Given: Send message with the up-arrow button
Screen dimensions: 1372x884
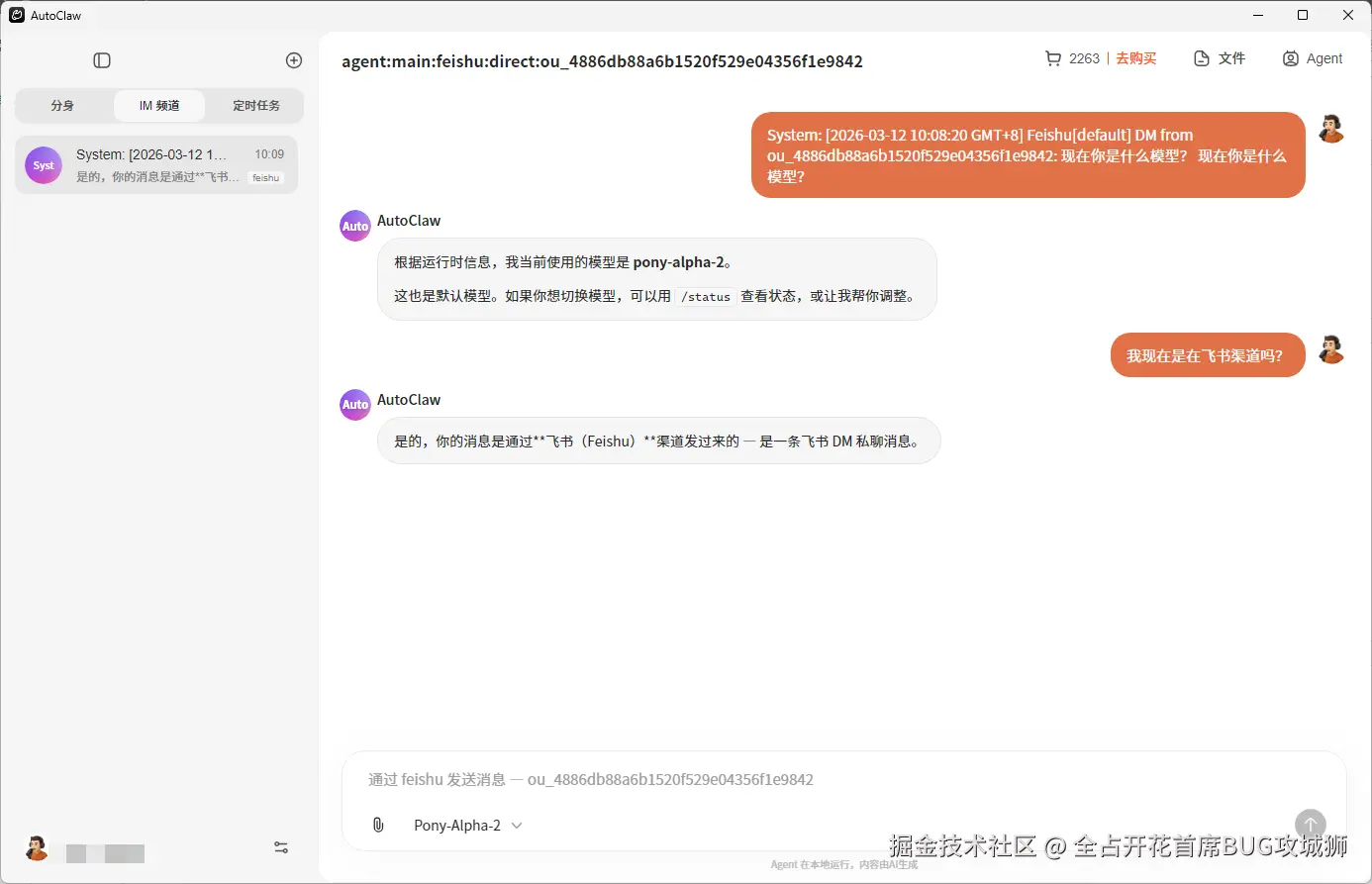Looking at the screenshot, I should tap(1310, 824).
